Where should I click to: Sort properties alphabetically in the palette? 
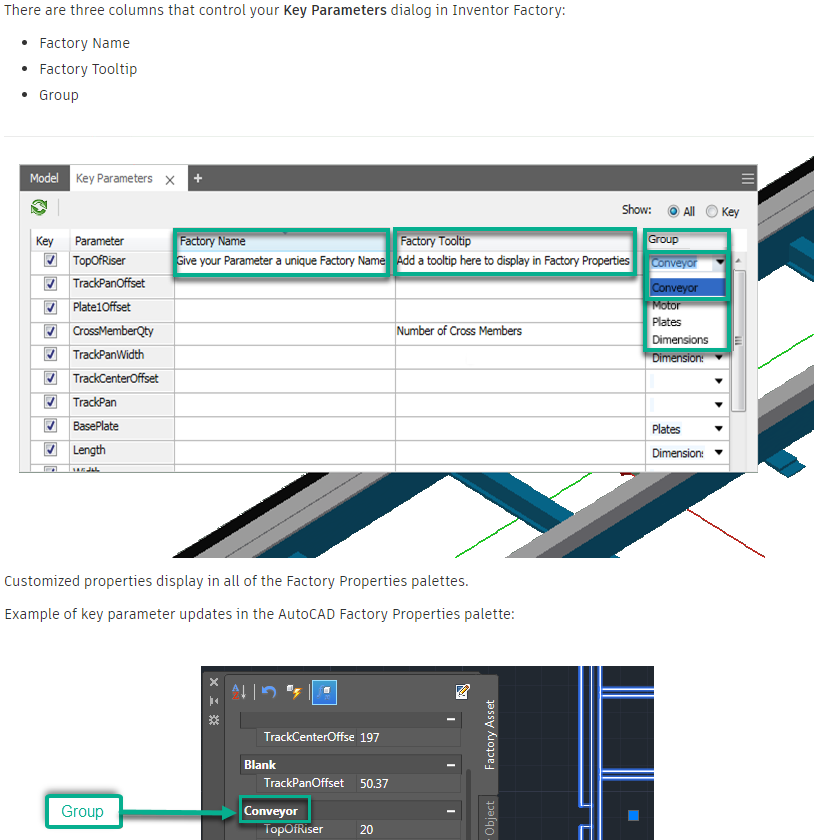click(x=239, y=692)
